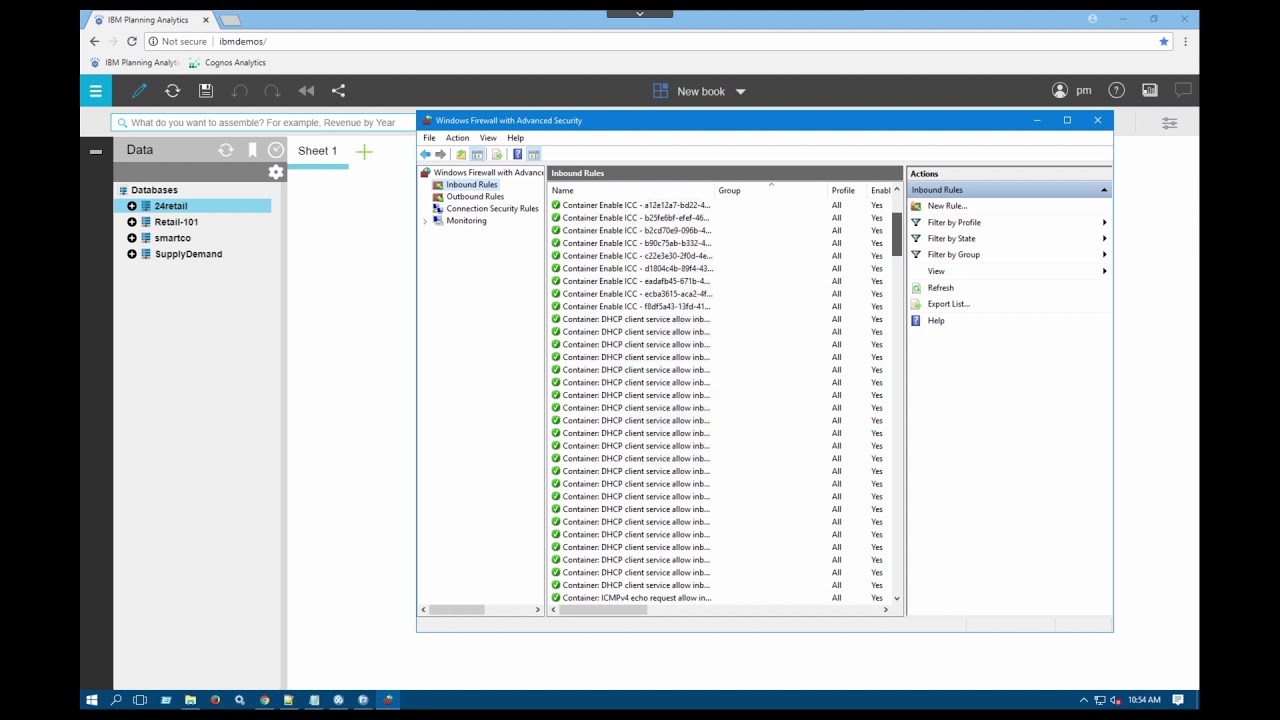Sort by the Profile column header

pyautogui.click(x=847, y=190)
